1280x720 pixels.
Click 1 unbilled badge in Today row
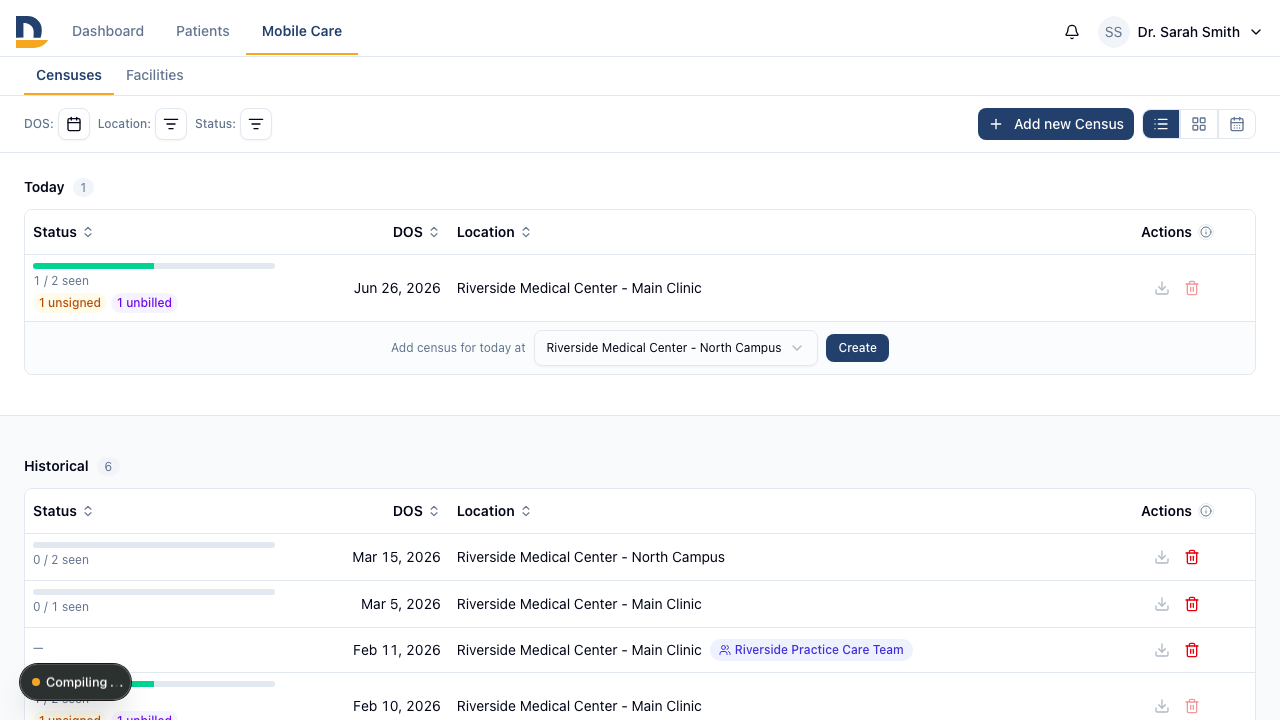pos(144,303)
